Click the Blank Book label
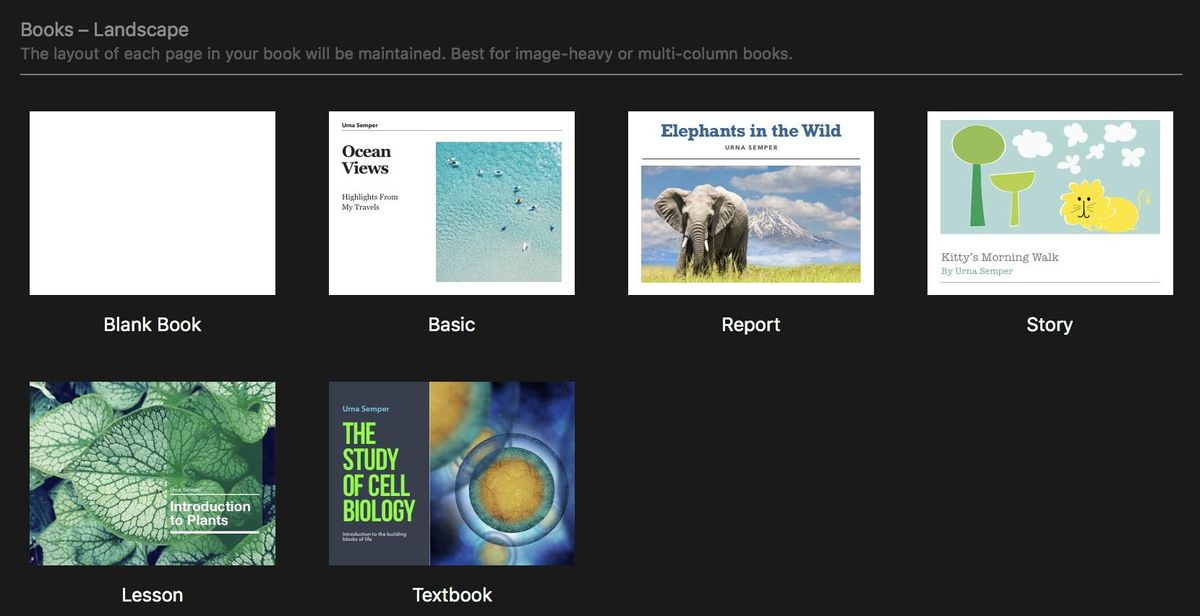The height and width of the screenshot is (616, 1200). (152, 324)
